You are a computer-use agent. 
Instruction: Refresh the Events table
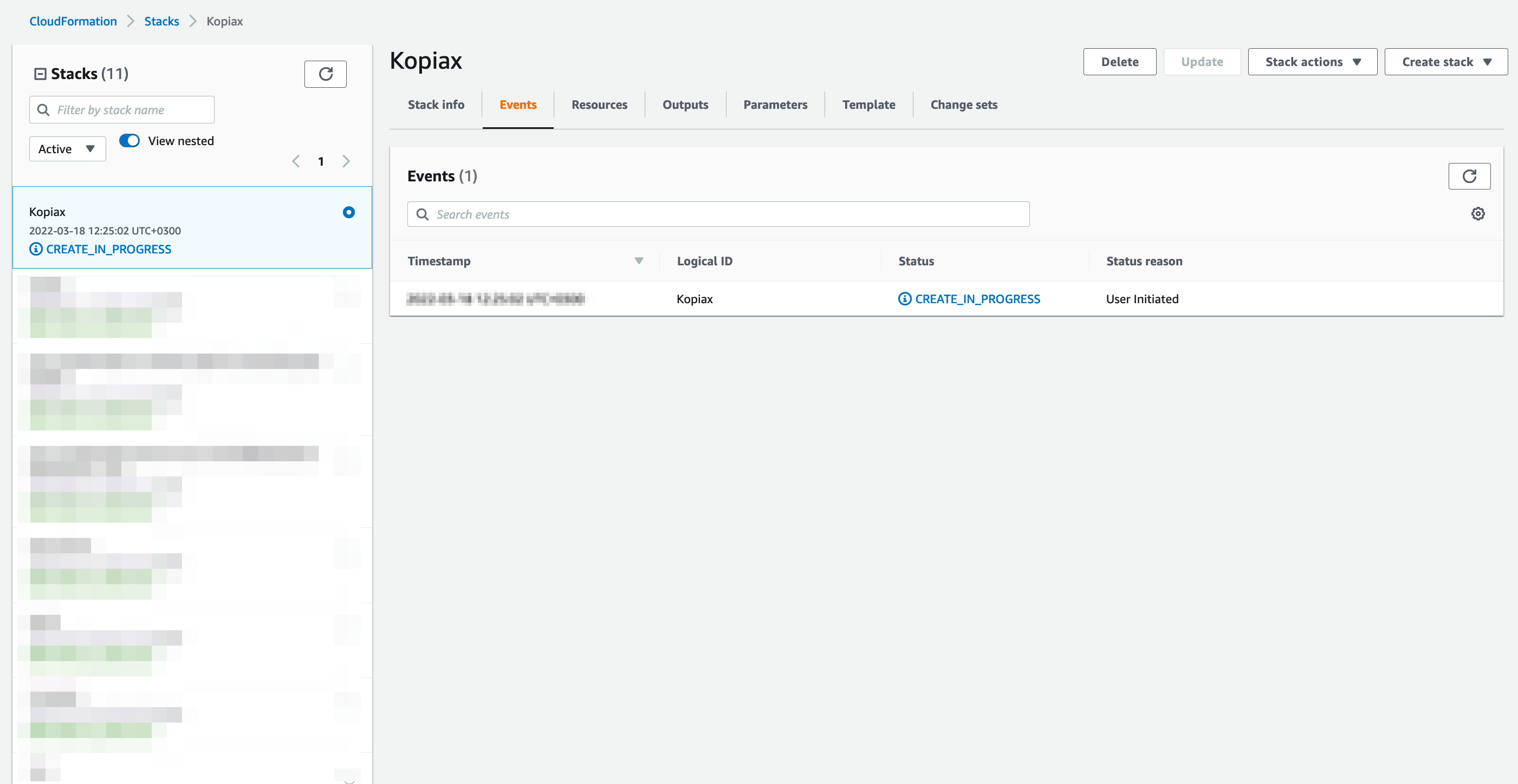coord(1469,176)
